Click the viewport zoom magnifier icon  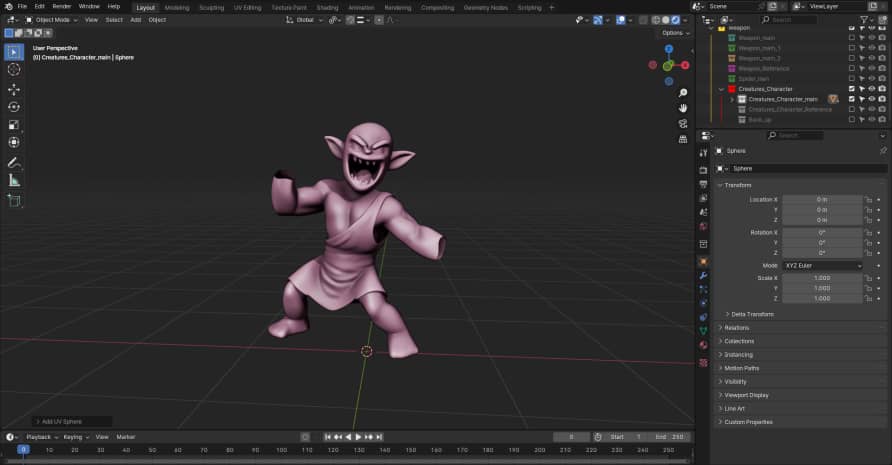point(683,93)
